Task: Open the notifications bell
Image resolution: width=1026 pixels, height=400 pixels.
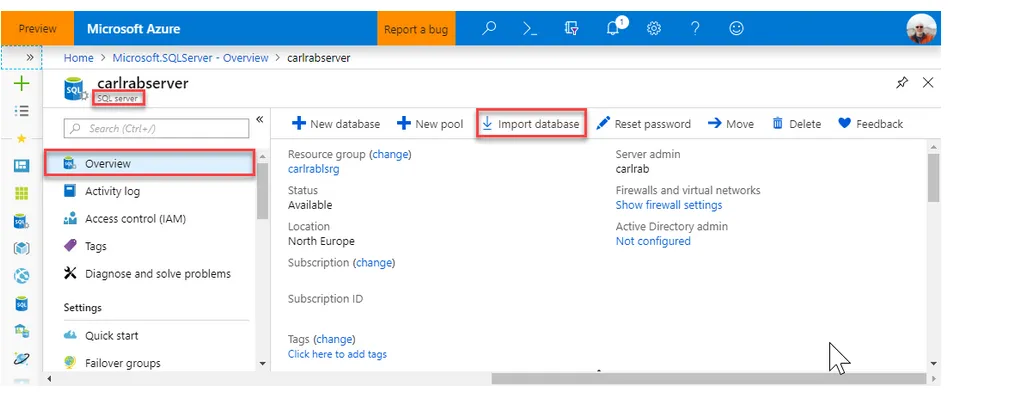Action: [613, 29]
